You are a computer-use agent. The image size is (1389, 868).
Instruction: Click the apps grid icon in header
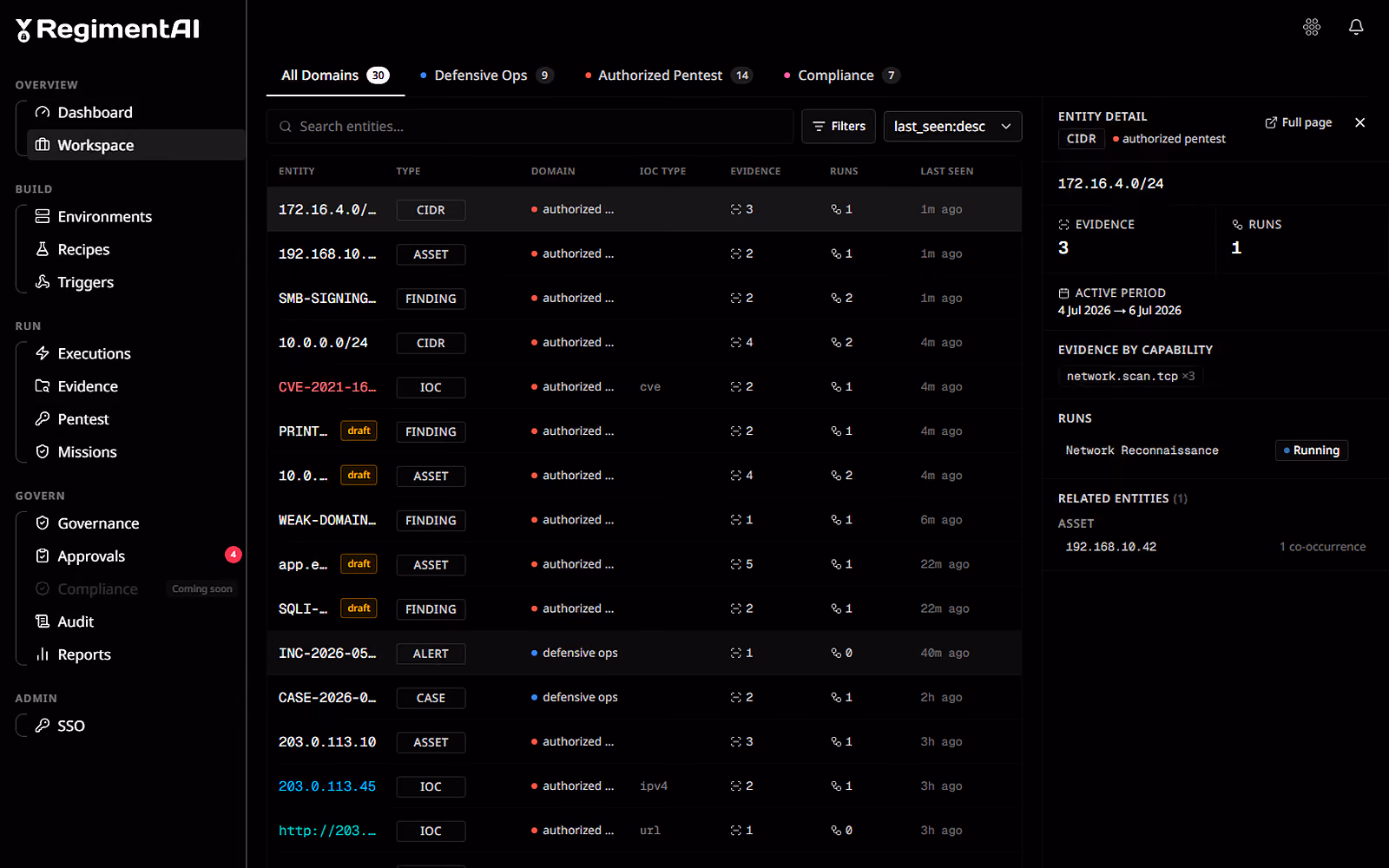[1312, 27]
